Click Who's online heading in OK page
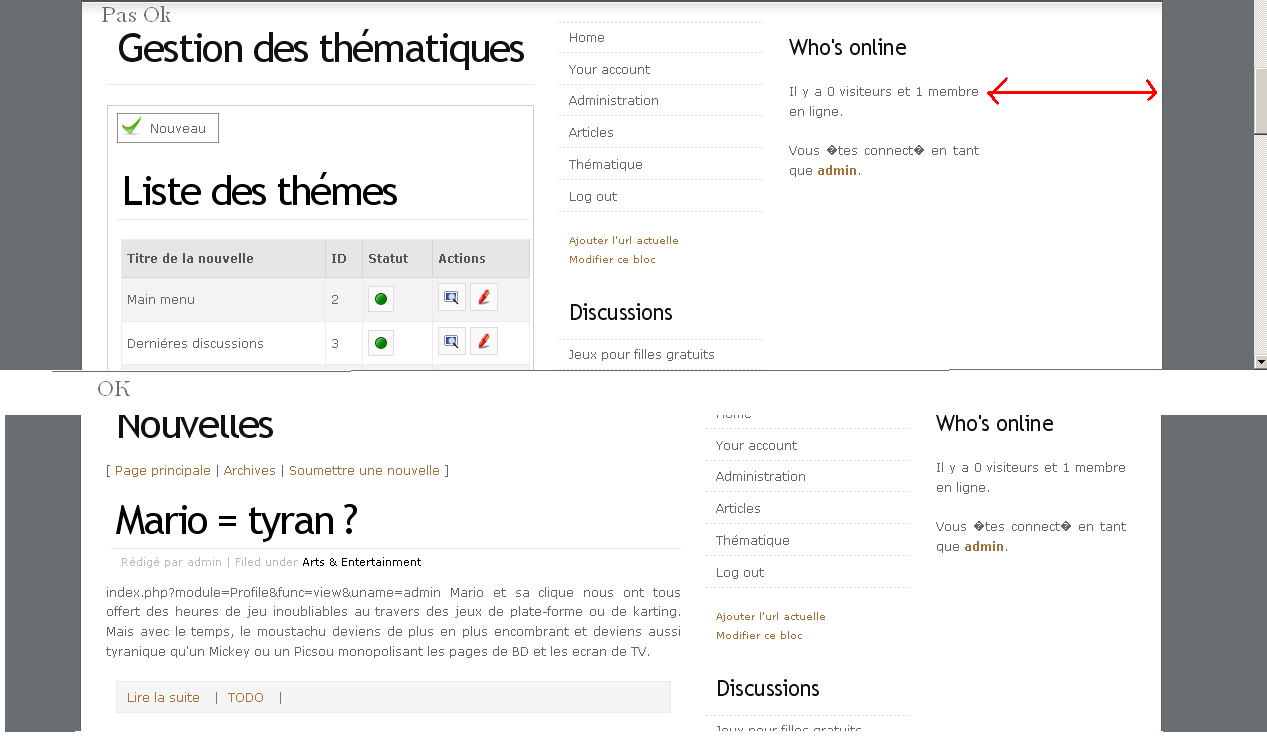1267x736 pixels. point(994,423)
